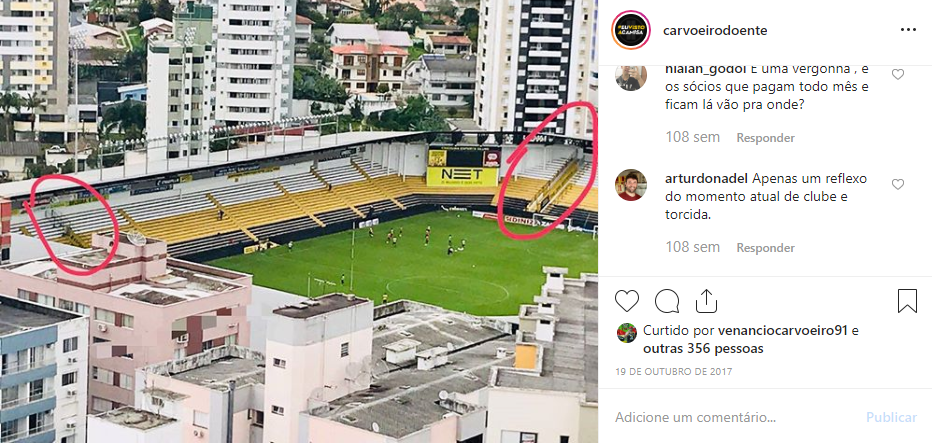
Task: Open the carvoeirodoente username link
Action: click(715, 31)
